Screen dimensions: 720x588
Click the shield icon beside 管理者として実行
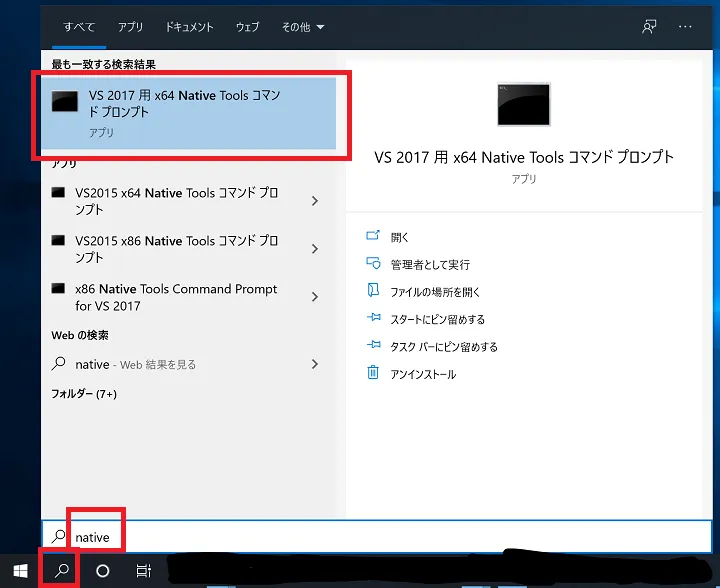373,263
